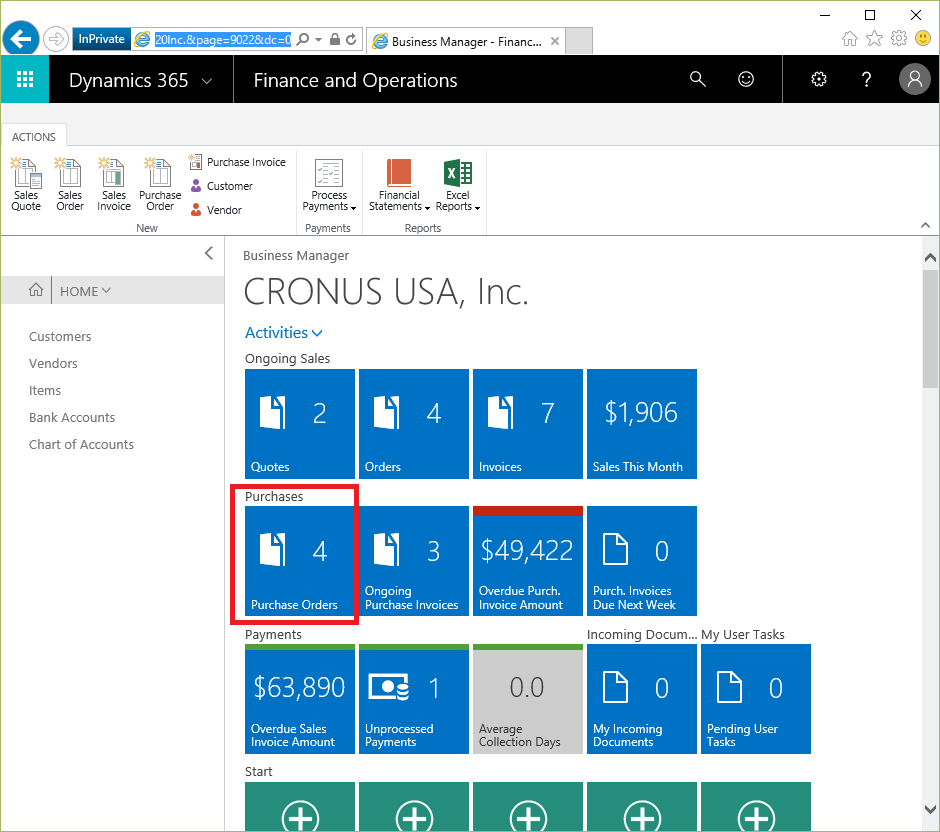The width and height of the screenshot is (940, 832).
Task: Create a new Sales Invoice
Action: 114,184
